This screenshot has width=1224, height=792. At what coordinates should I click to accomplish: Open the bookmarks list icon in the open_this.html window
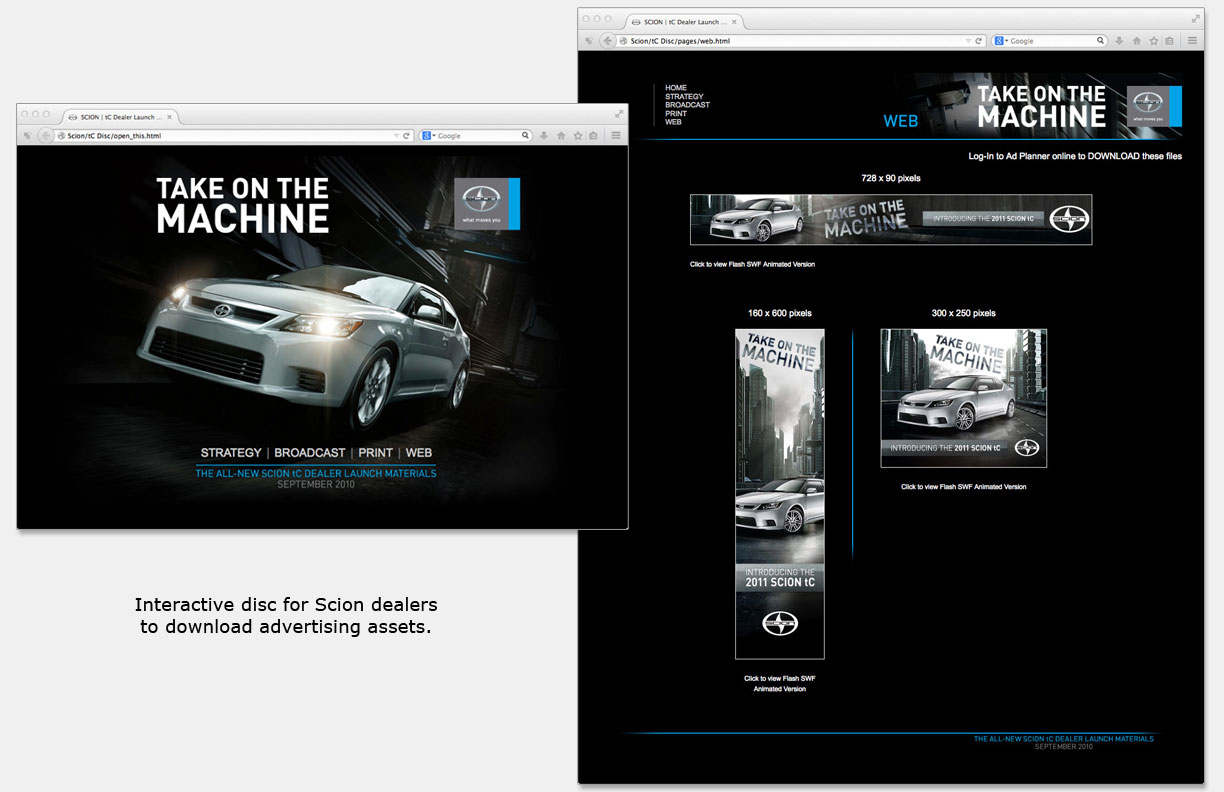[x=593, y=136]
